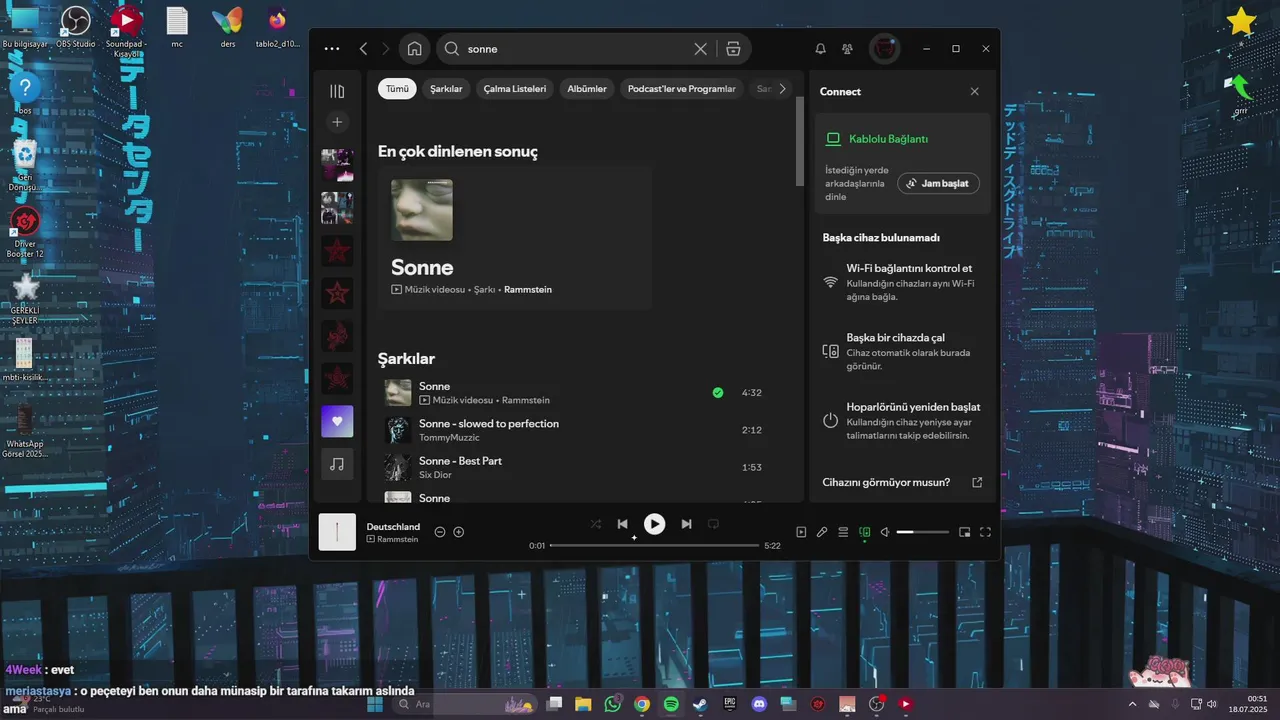
Task: Open the profile avatar menu
Action: pos(884,49)
